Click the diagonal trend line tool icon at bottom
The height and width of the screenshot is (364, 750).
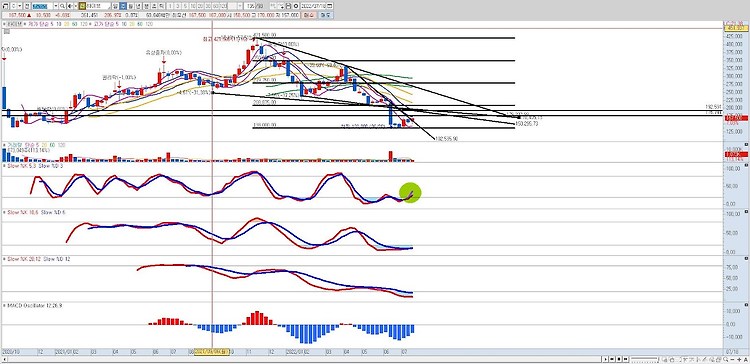705,359
